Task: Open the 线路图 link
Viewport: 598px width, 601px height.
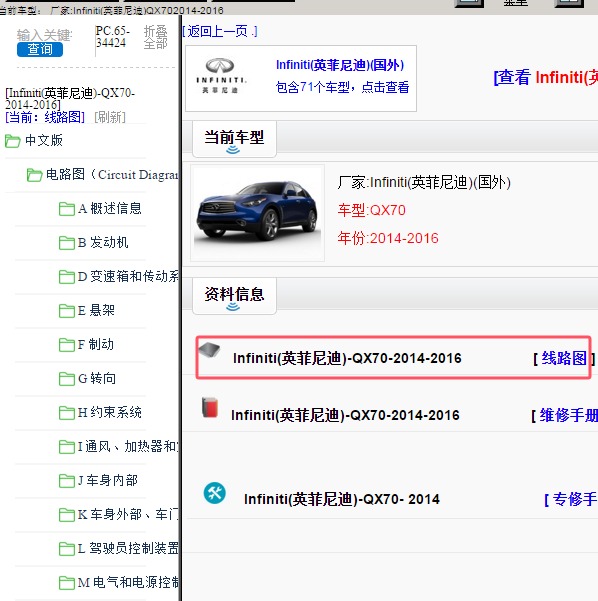Action: pos(564,358)
